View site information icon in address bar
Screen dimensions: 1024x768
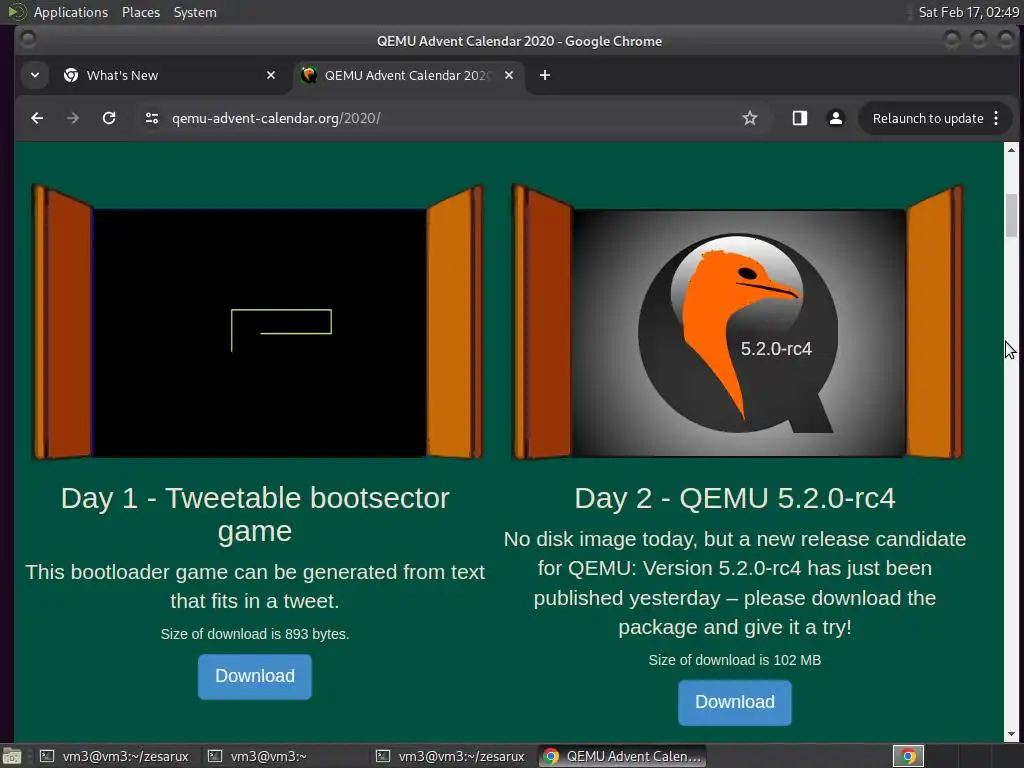click(x=152, y=118)
